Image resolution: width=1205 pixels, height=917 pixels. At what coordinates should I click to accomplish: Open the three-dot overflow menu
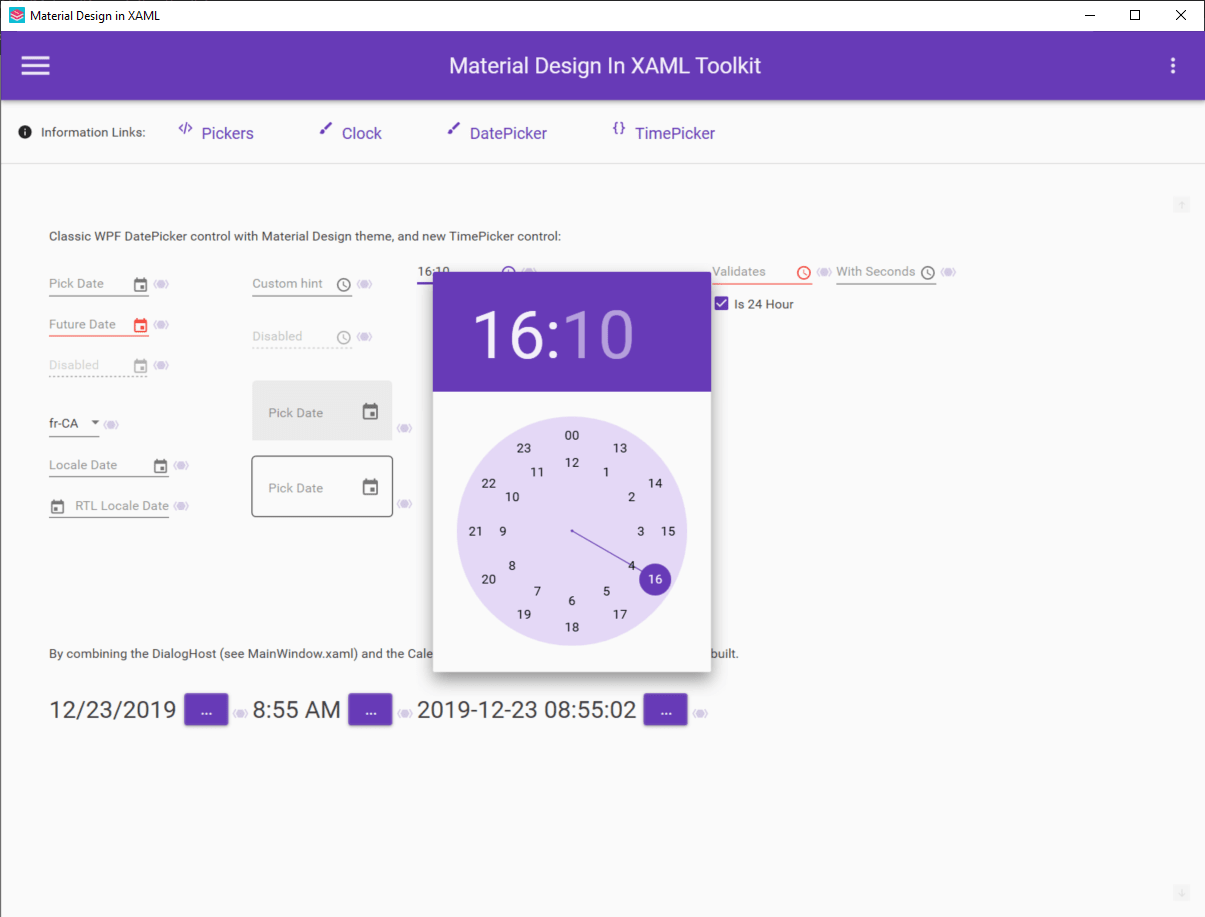click(1173, 66)
